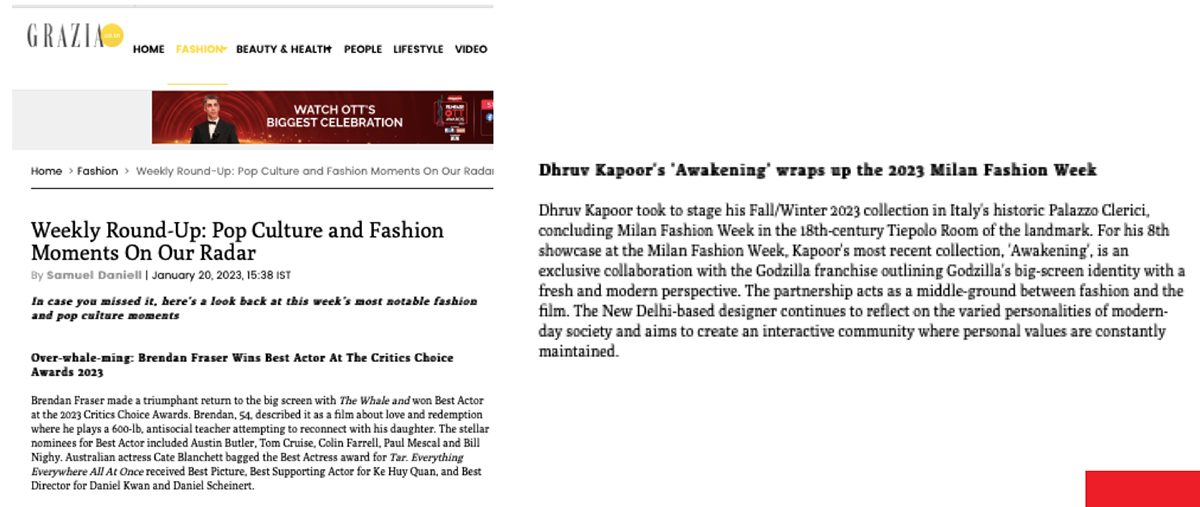Open the Watch OTT's Biggest Celebration banner

(323, 117)
